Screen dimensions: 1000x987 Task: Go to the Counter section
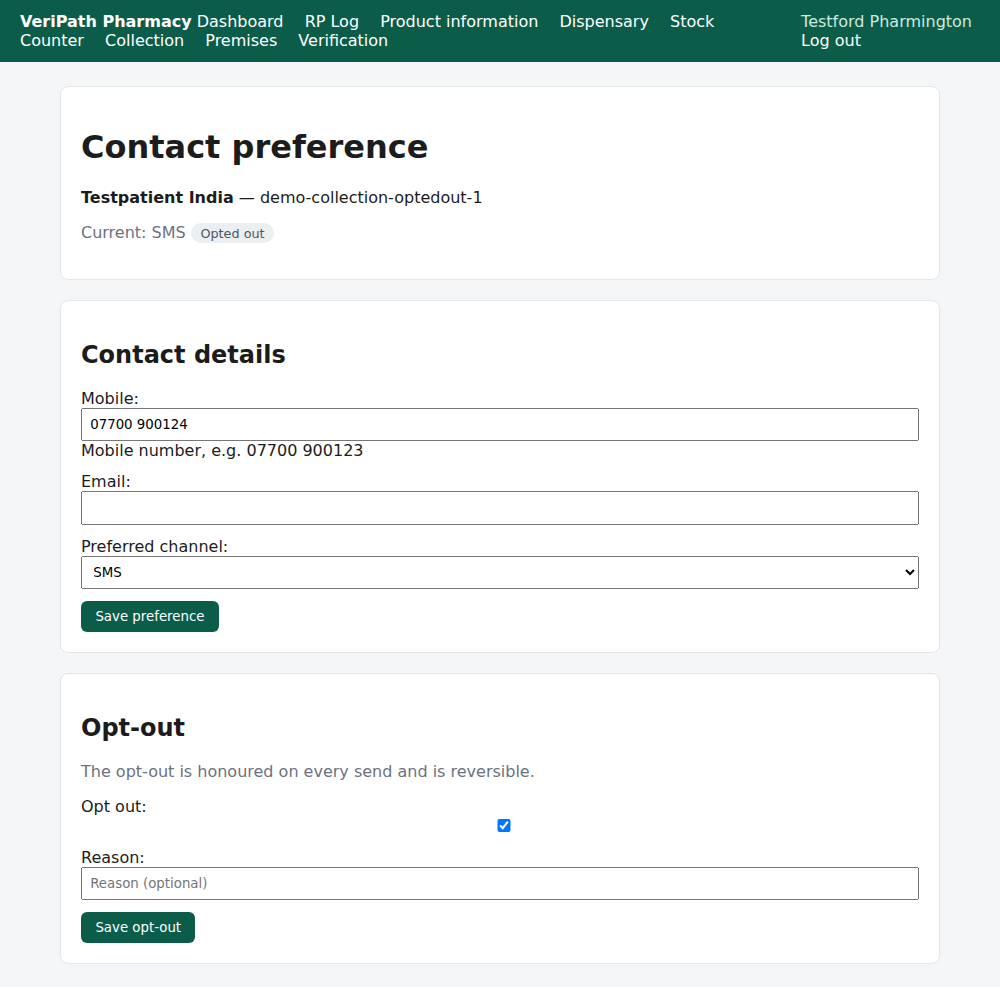click(x=52, y=40)
